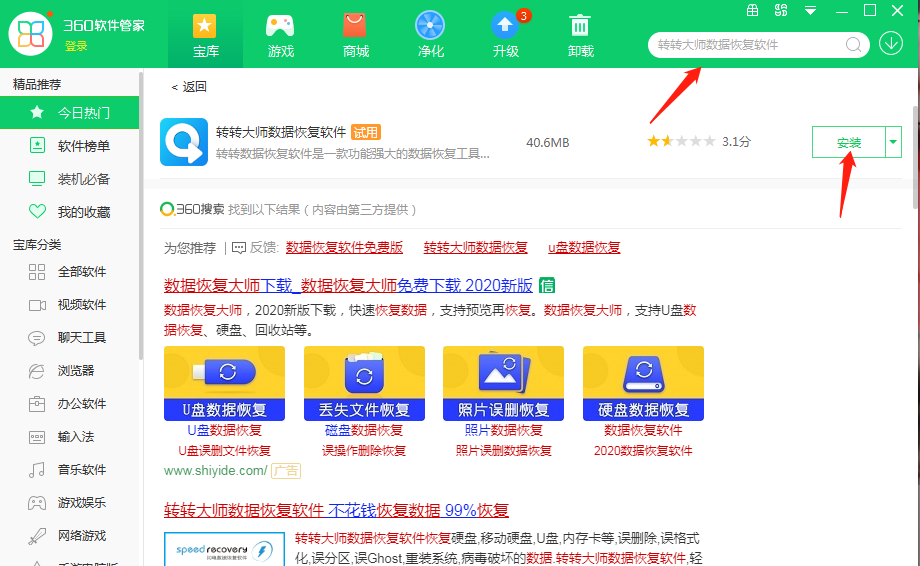Open the download manager arrow icon
The height and width of the screenshot is (566, 920).
point(891,43)
